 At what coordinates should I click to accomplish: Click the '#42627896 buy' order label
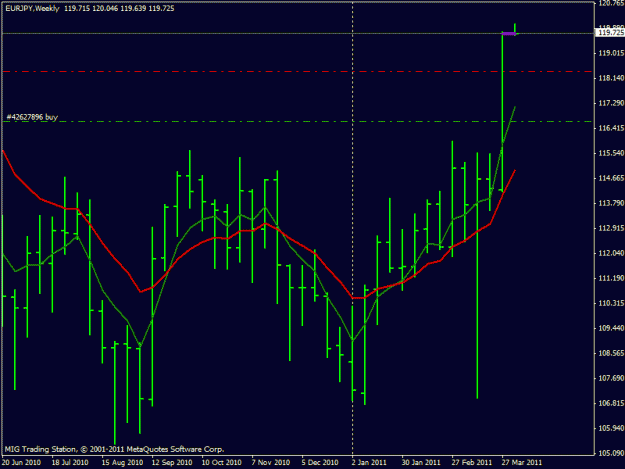click(x=32, y=117)
